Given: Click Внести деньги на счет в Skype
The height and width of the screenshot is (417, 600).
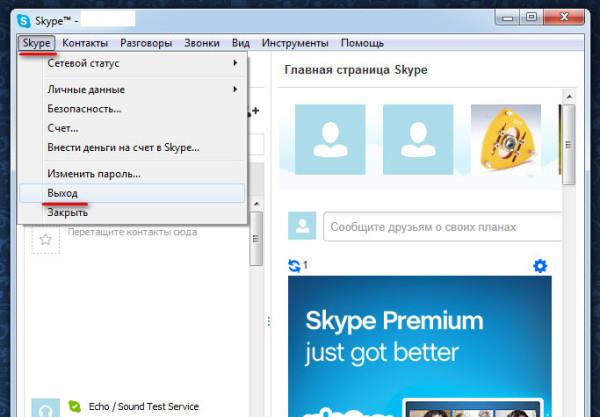Looking at the screenshot, I should point(123,147).
